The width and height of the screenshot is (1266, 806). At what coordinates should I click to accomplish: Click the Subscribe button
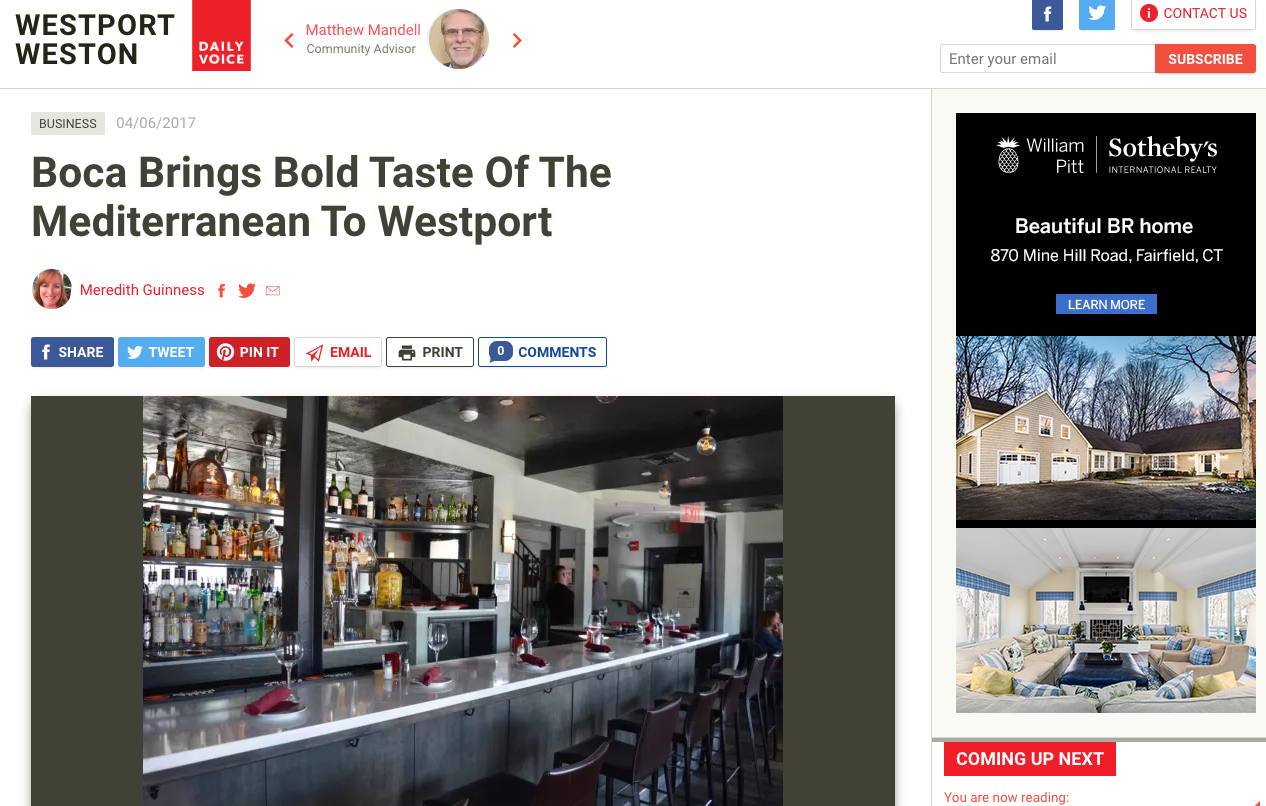point(1205,59)
